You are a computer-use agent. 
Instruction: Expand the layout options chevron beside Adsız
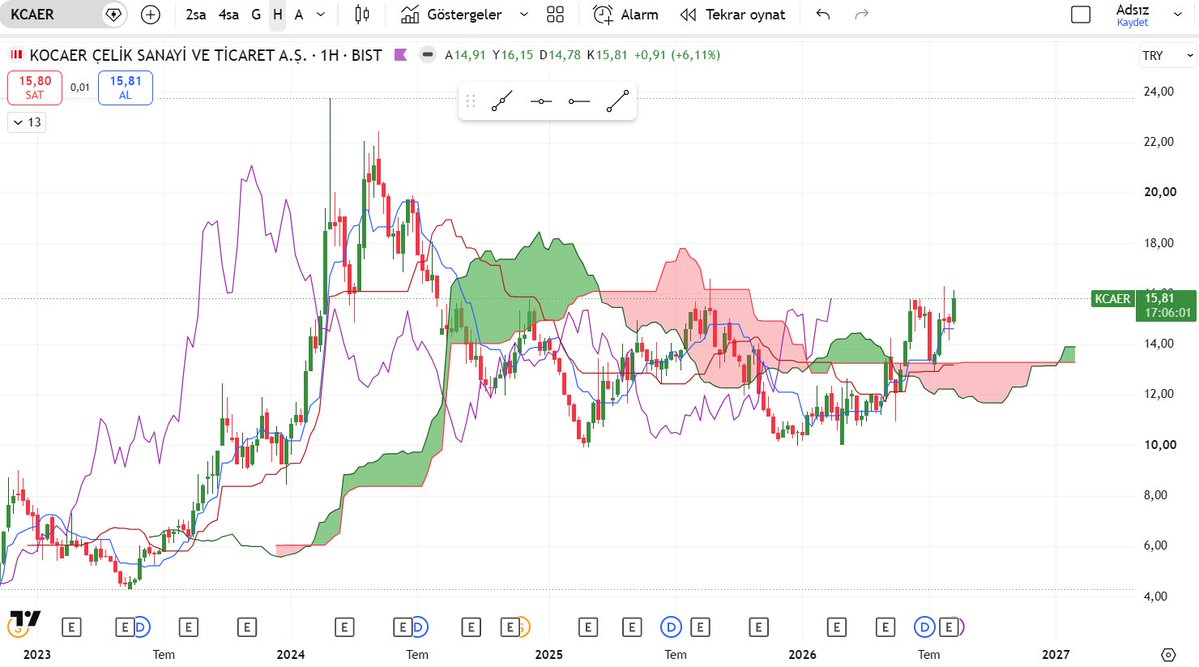pyautogui.click(x=1178, y=15)
